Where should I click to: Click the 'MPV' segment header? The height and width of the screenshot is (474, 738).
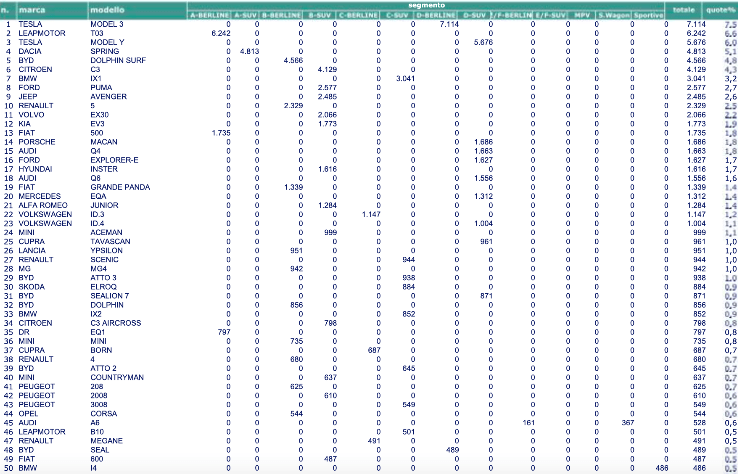coord(581,16)
